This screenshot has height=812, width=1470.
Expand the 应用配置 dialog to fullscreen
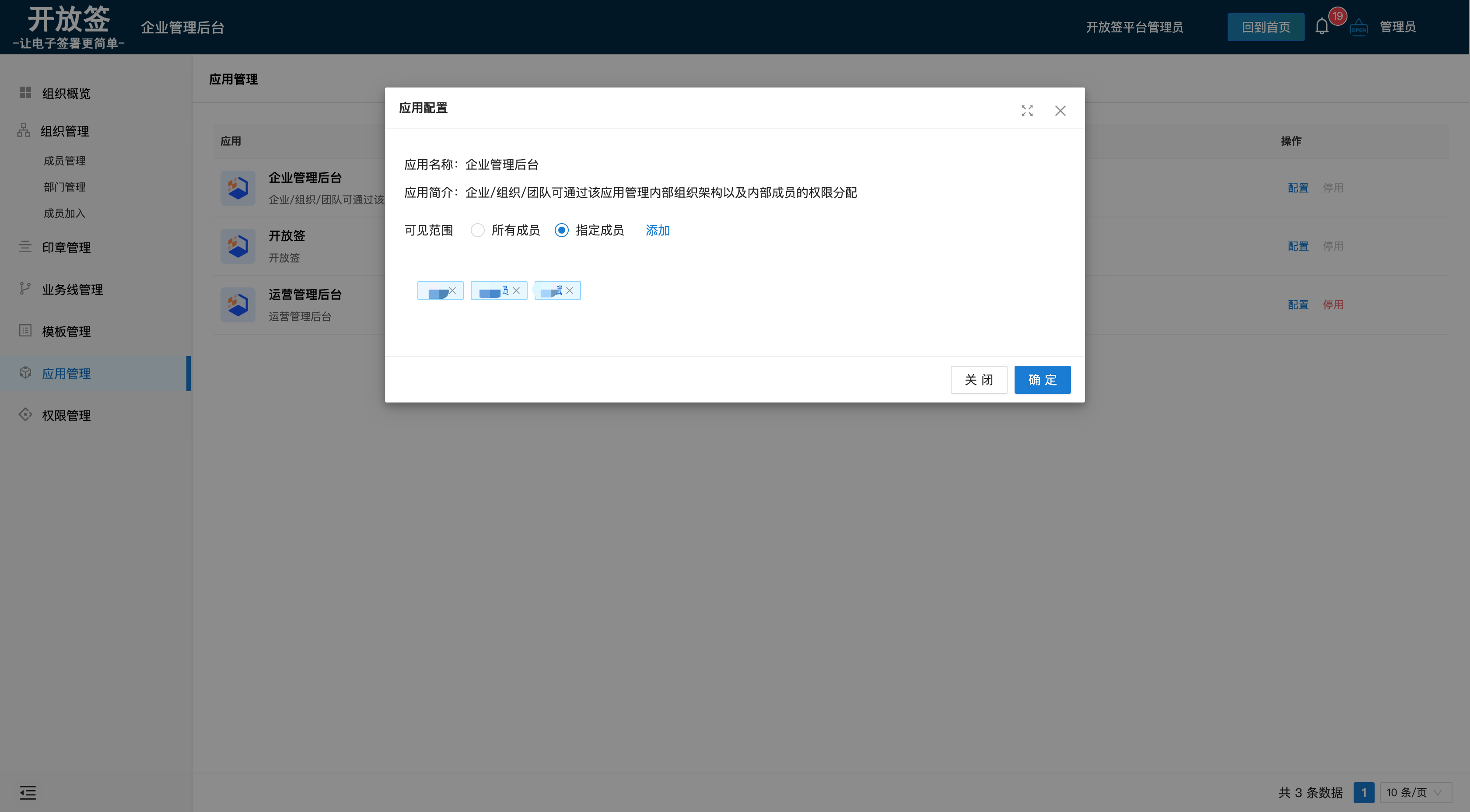point(1027,111)
